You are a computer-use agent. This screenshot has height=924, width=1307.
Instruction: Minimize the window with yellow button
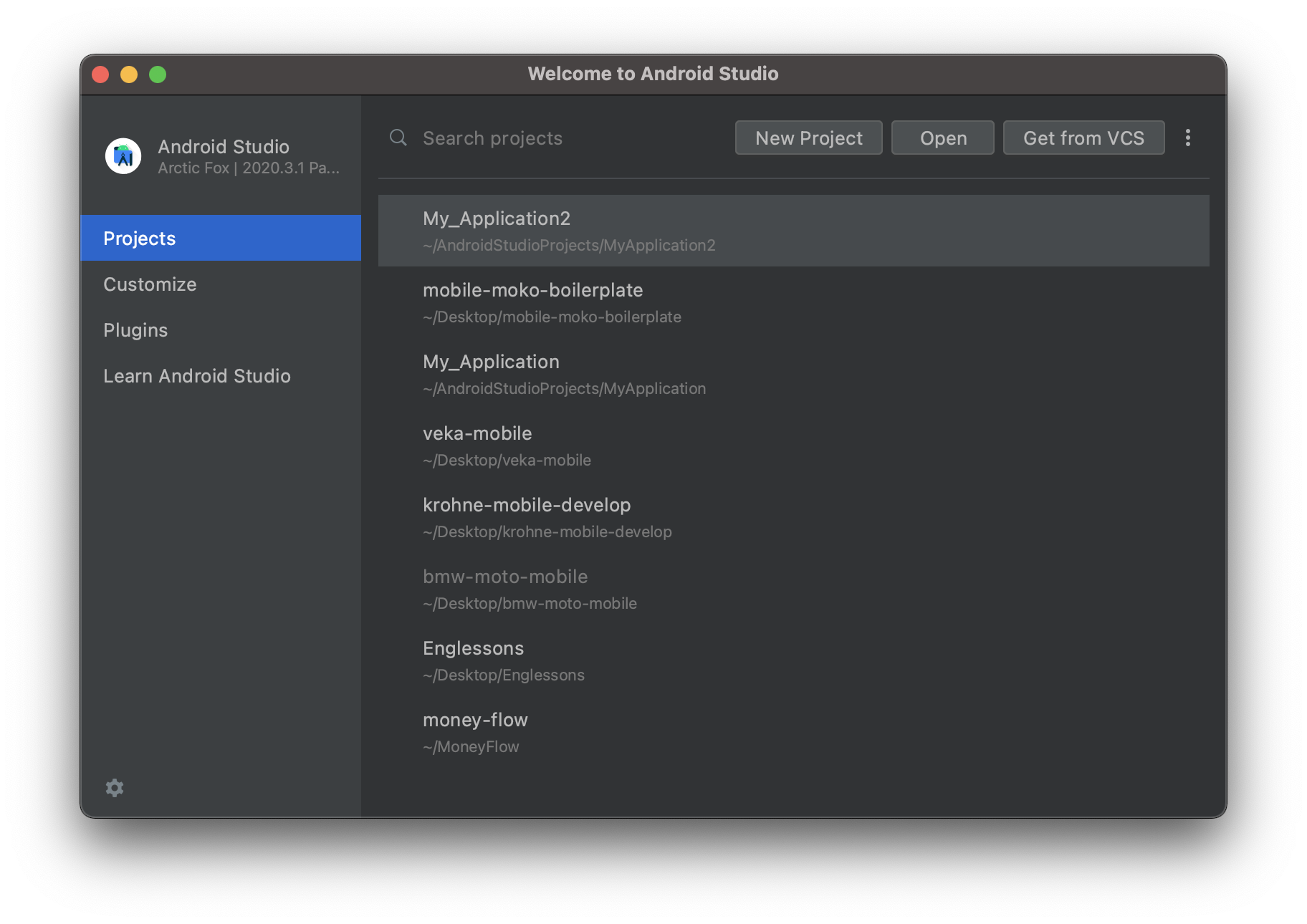129,74
